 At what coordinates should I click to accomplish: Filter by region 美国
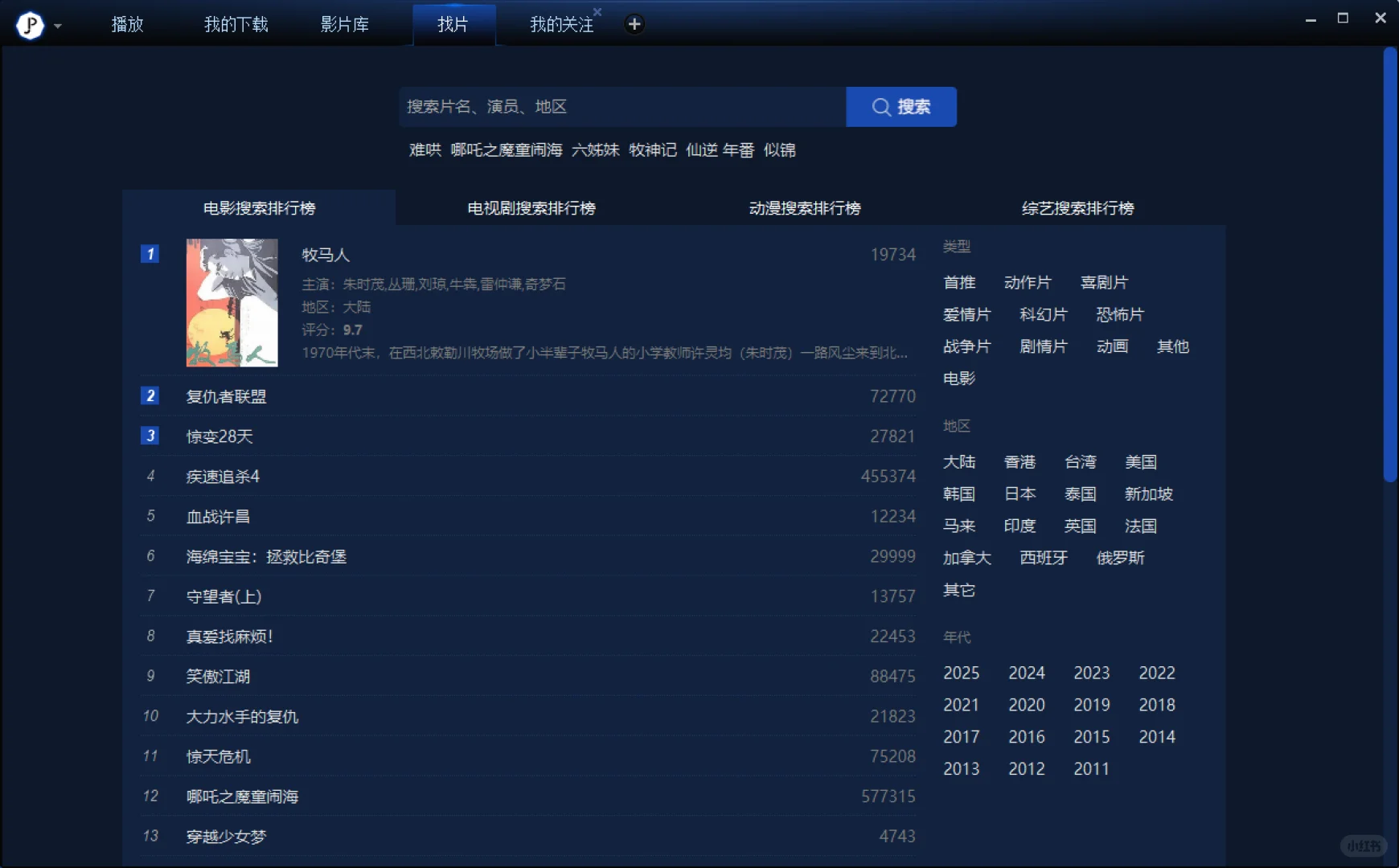tap(1141, 461)
